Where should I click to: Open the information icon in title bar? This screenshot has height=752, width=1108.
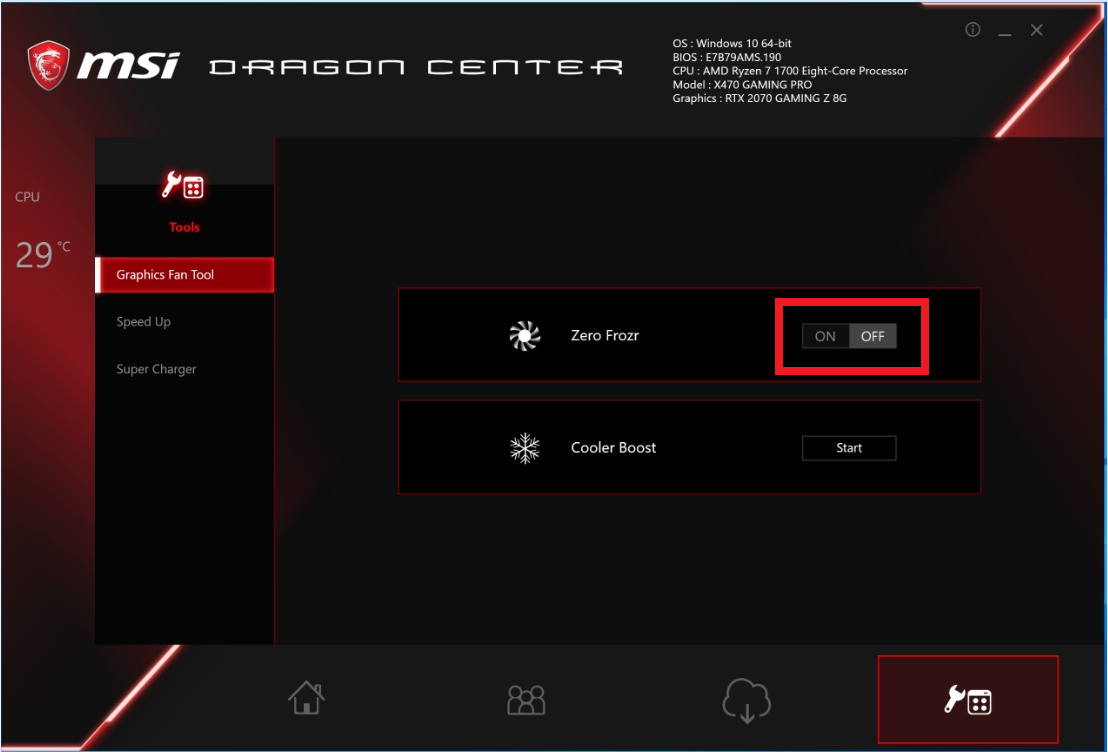pyautogui.click(x=972, y=30)
